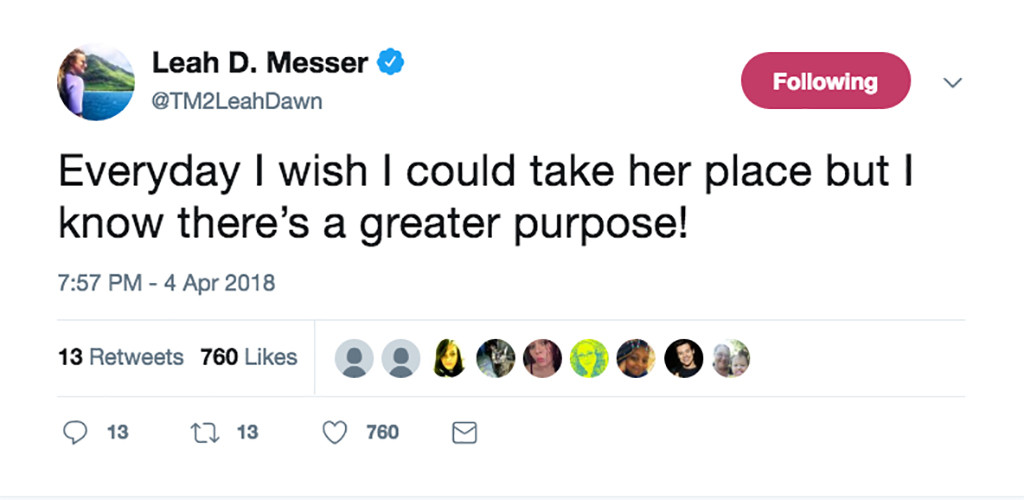Click the second gray default avatar
The width and height of the screenshot is (1024, 500).
(x=401, y=358)
